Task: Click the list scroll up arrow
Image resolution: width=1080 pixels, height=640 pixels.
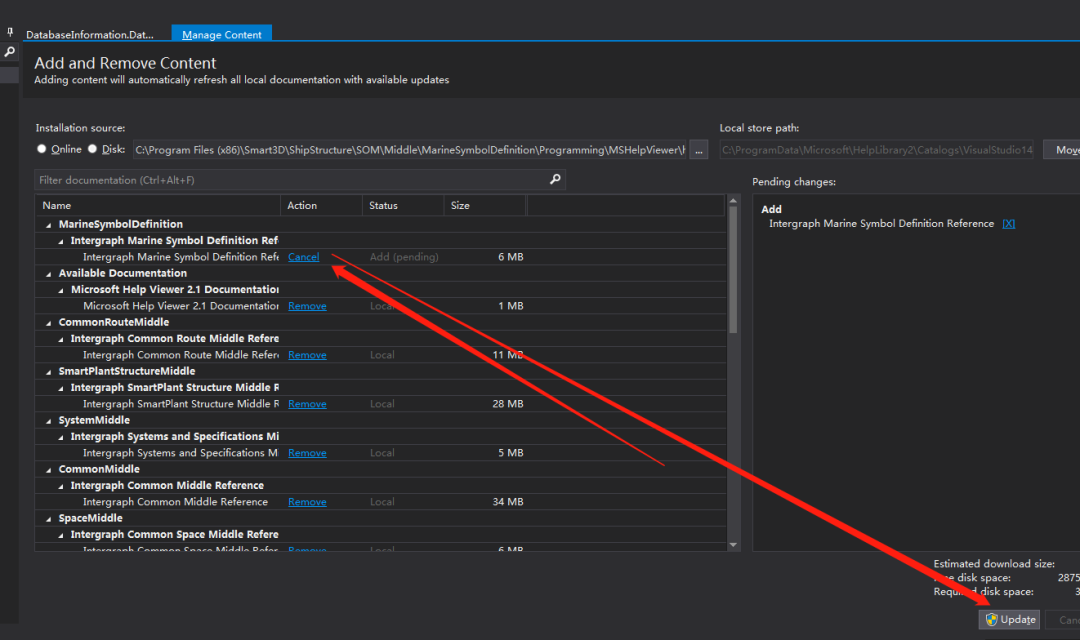Action: tap(733, 200)
